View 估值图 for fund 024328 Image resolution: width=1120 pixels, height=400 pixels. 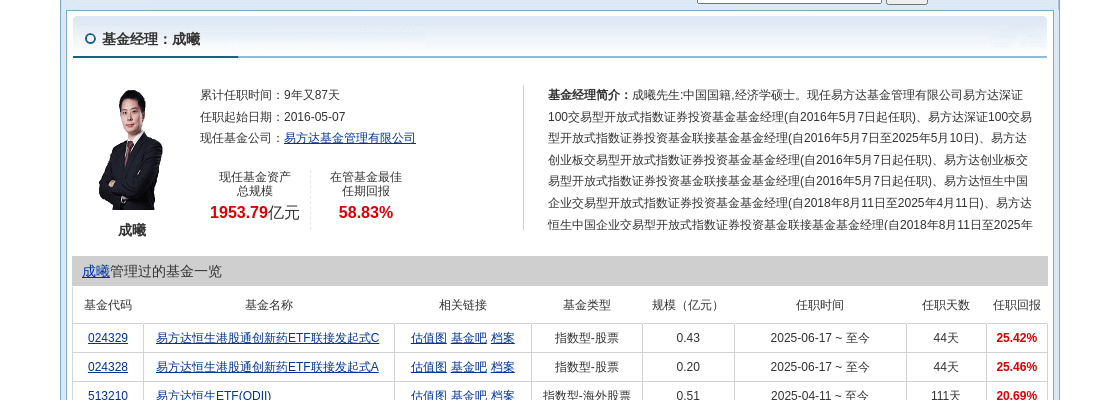click(428, 367)
